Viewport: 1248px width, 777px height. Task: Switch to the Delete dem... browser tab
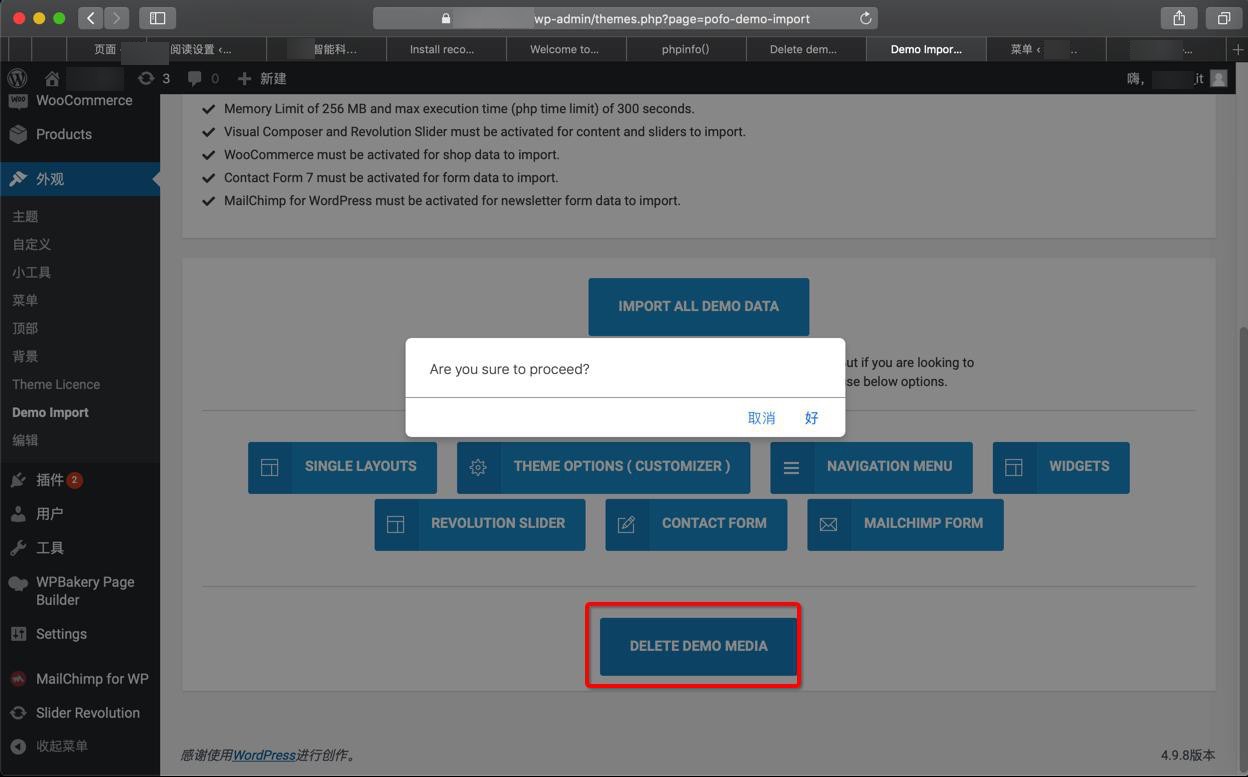point(806,49)
